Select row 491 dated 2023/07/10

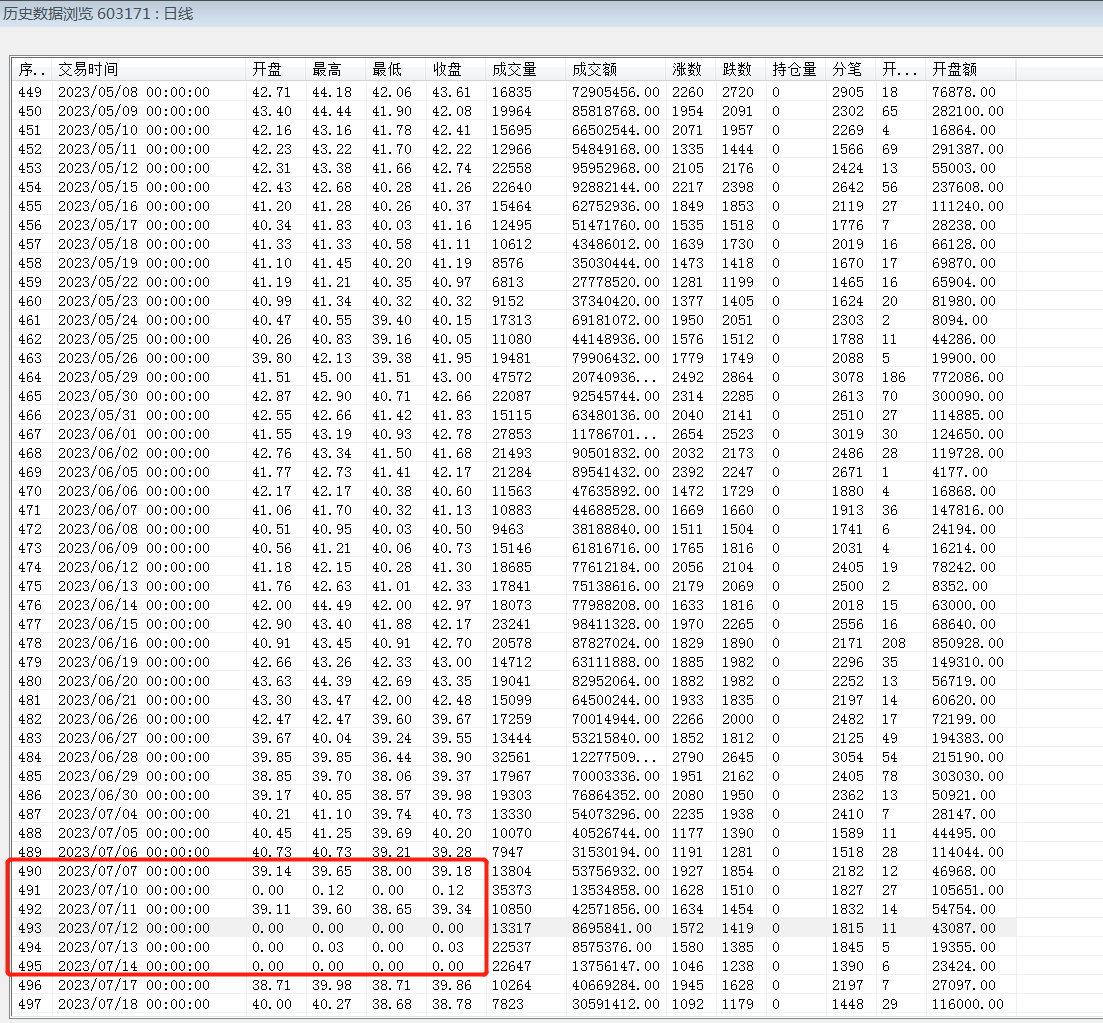[x=134, y=890]
